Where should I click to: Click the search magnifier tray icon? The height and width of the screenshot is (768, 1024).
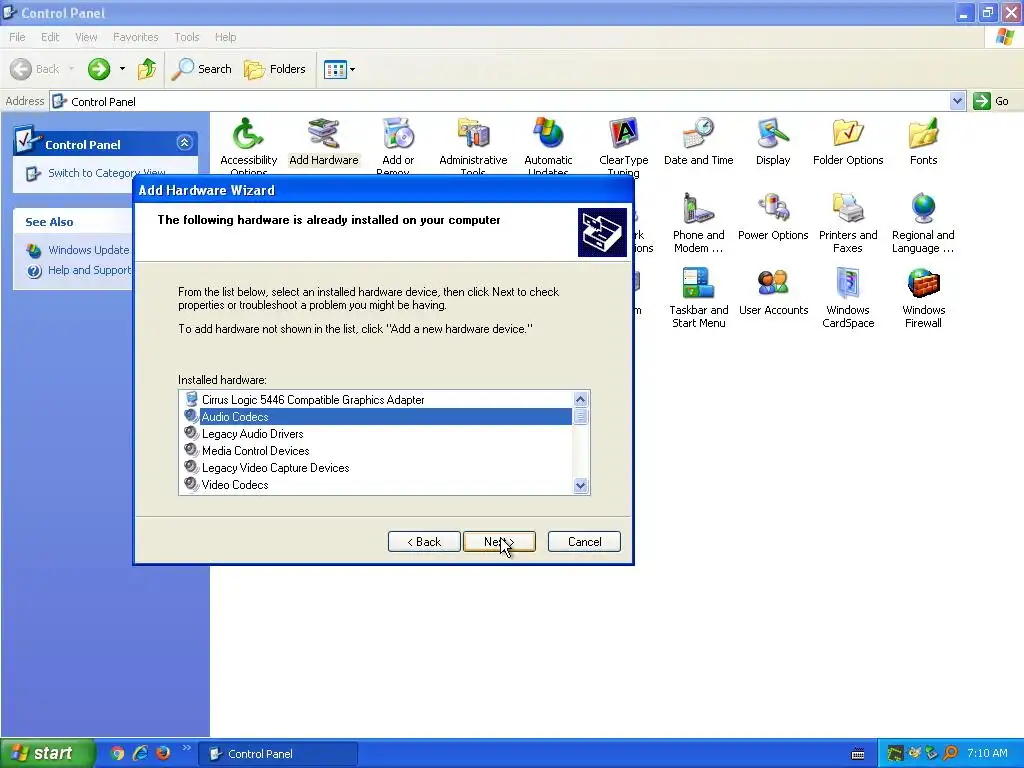(x=950, y=754)
